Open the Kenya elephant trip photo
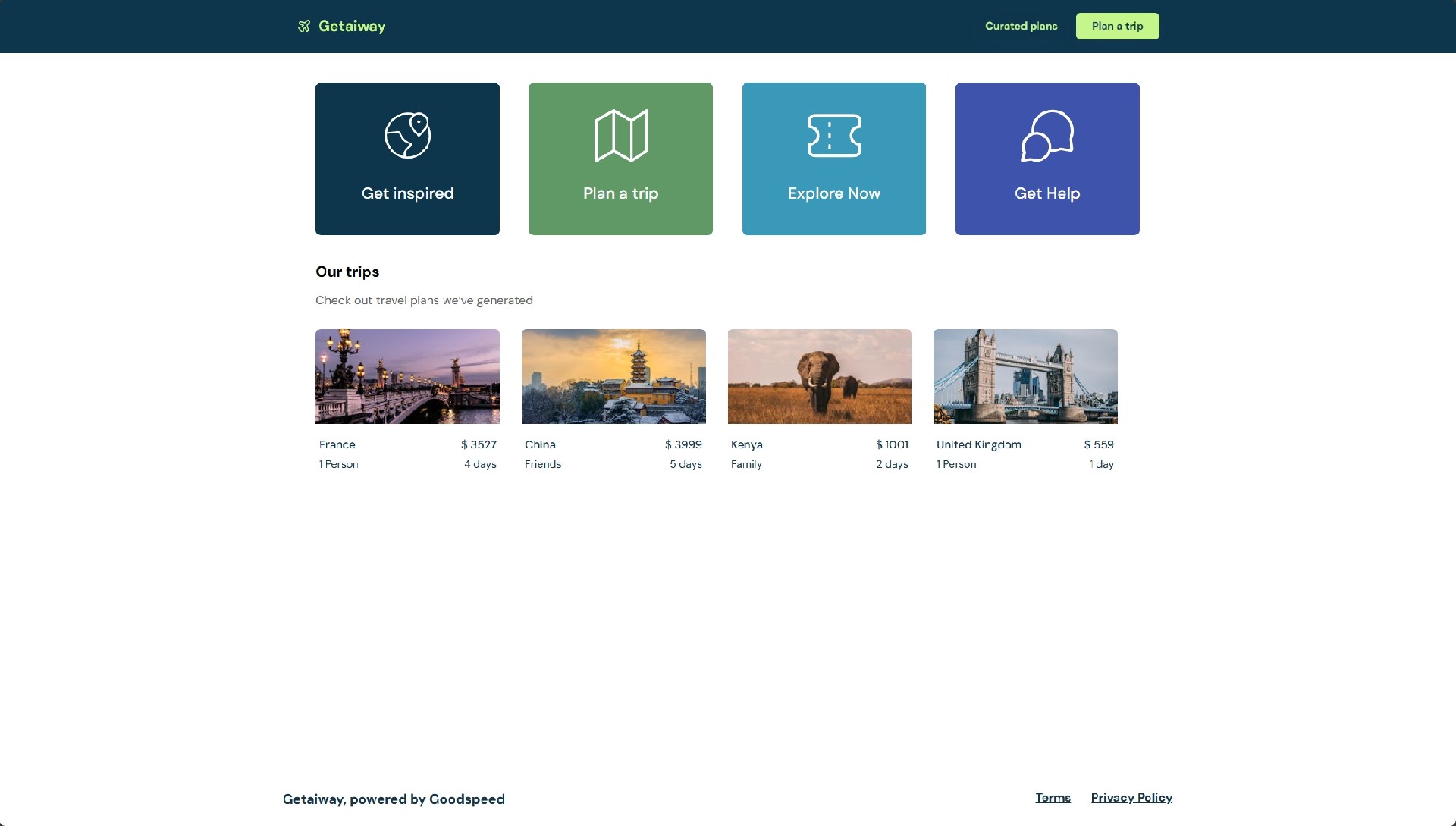Screen dimensions: 1456x826 point(819,376)
